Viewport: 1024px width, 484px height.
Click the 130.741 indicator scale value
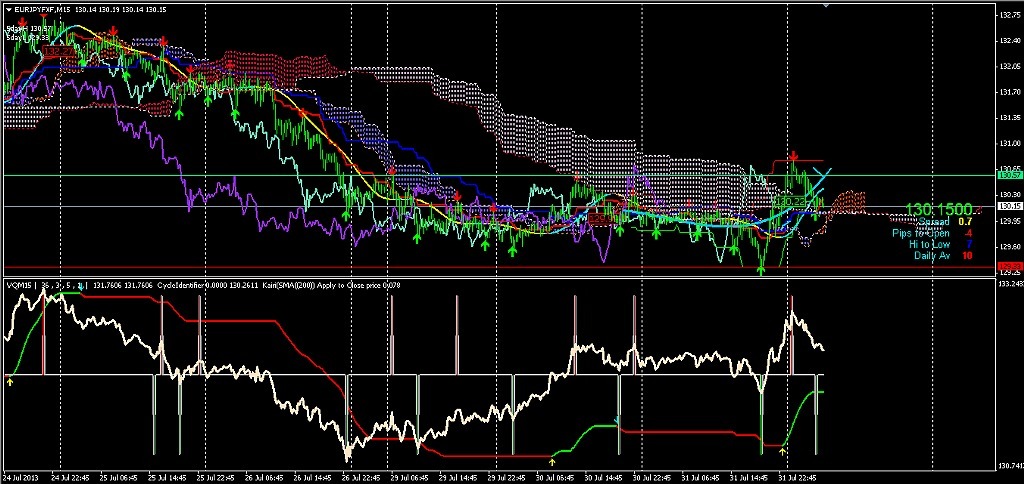[x=1010, y=464]
